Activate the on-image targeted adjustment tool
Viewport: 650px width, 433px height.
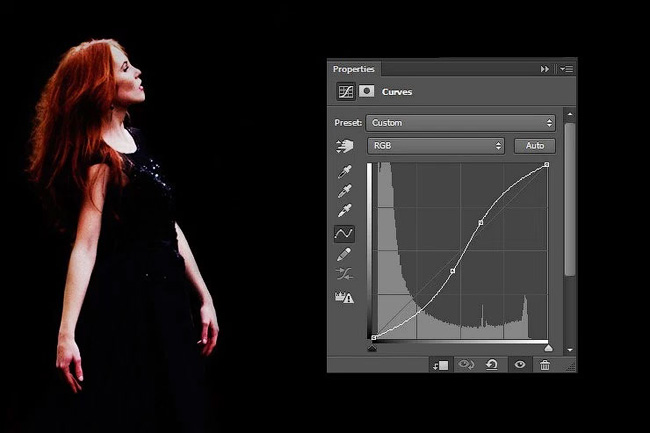point(344,146)
